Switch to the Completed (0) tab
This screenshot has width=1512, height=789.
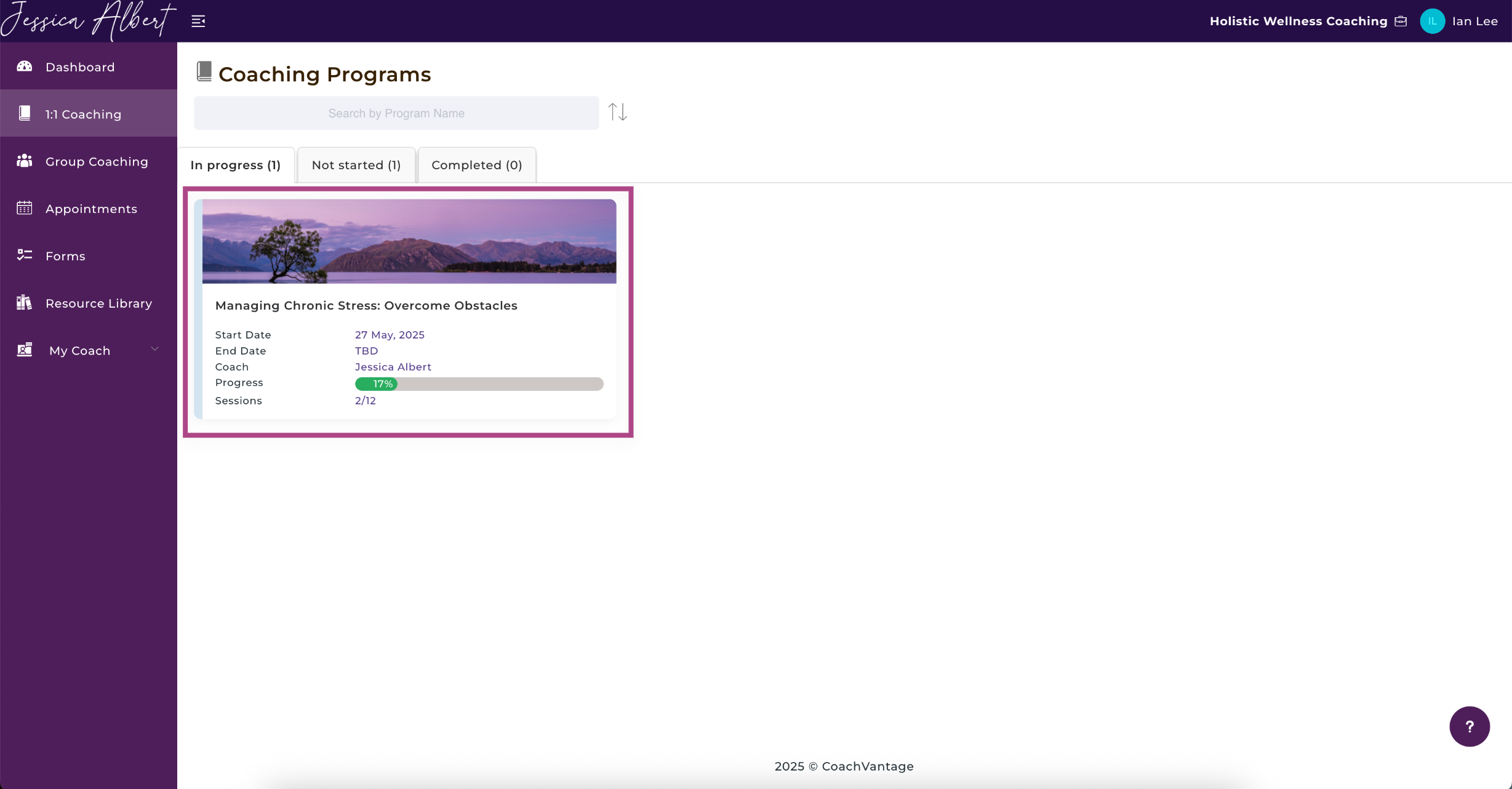pos(477,165)
